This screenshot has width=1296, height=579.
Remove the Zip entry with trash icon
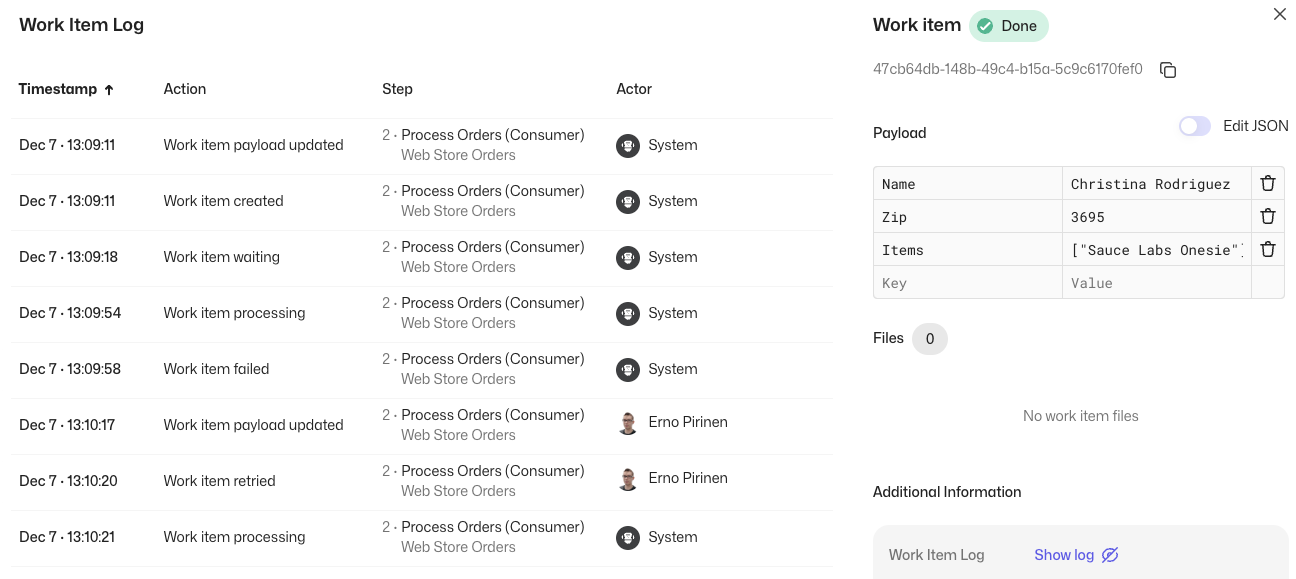click(x=1267, y=216)
